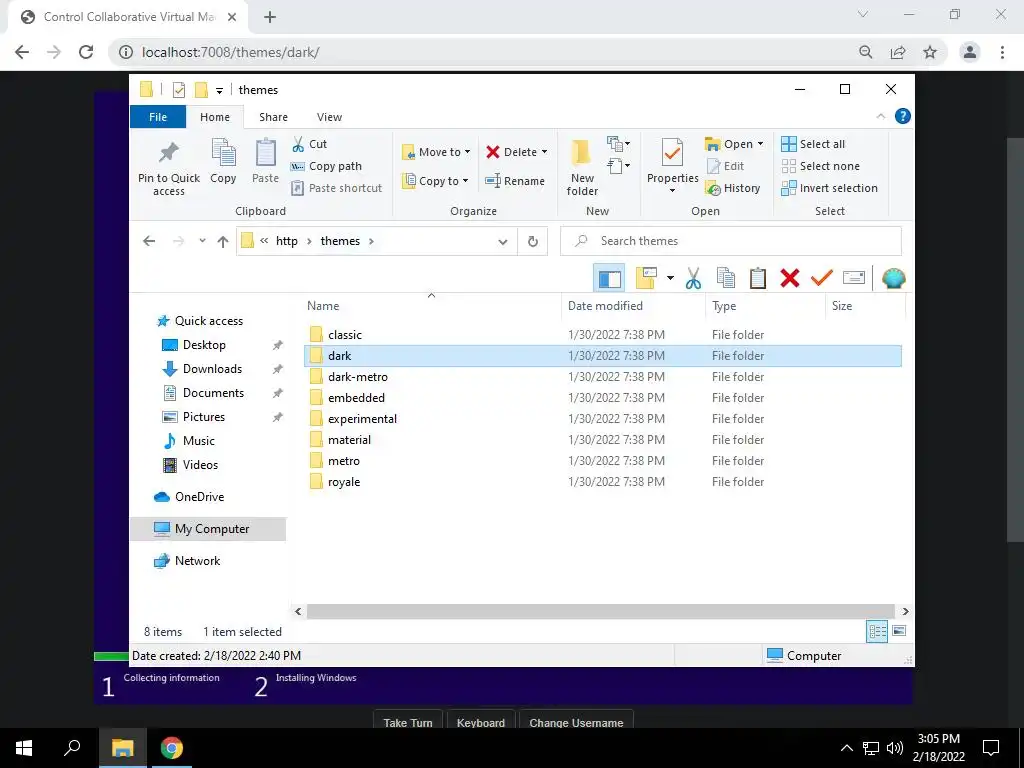Open ribbon Help question mark icon

903,116
